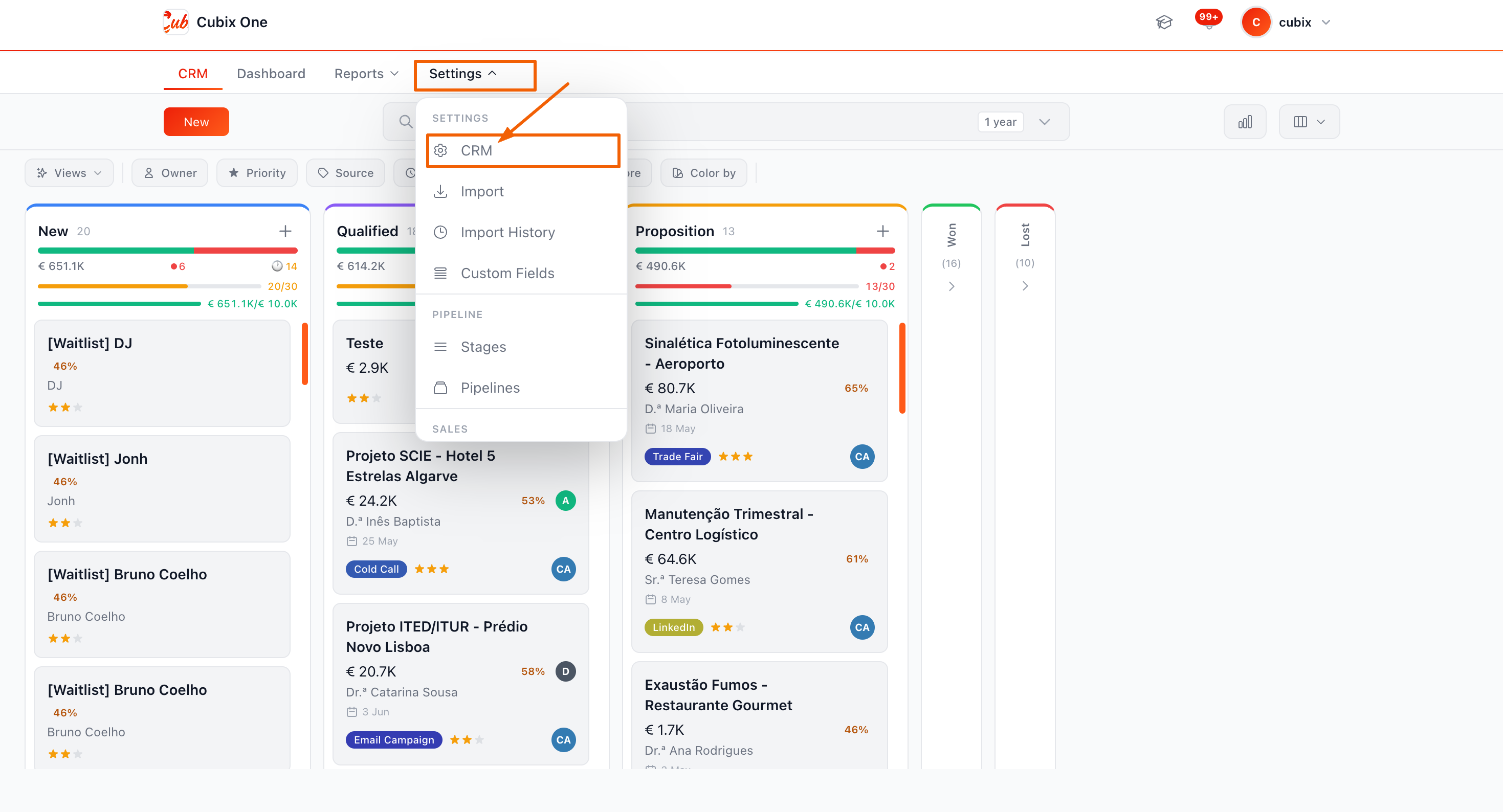This screenshot has width=1503, height=812.
Task: Open Exaustão Fumos - Restaurante Gourmet card
Action: pos(759,715)
